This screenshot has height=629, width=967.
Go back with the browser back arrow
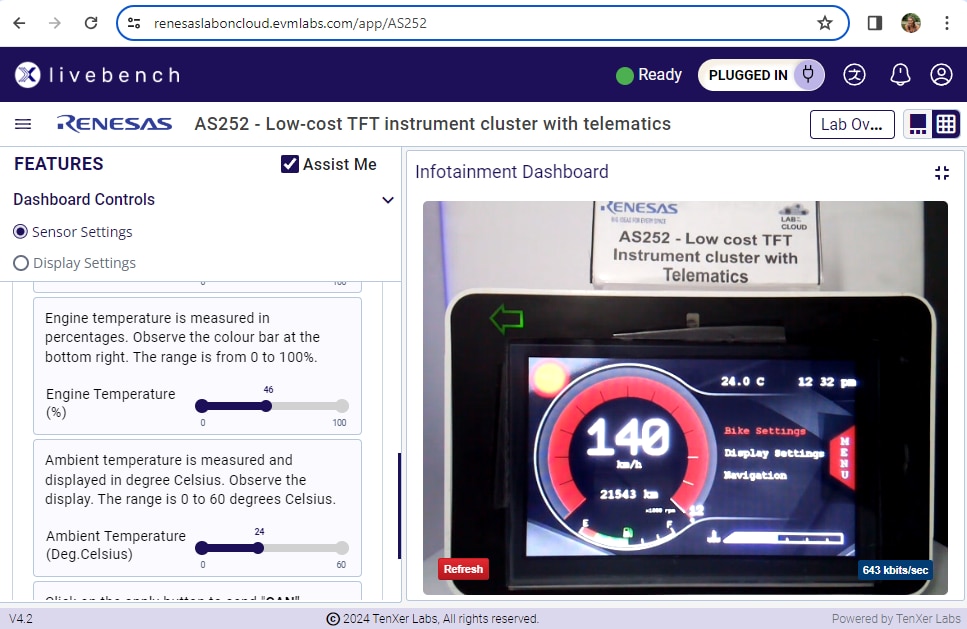click(x=20, y=23)
